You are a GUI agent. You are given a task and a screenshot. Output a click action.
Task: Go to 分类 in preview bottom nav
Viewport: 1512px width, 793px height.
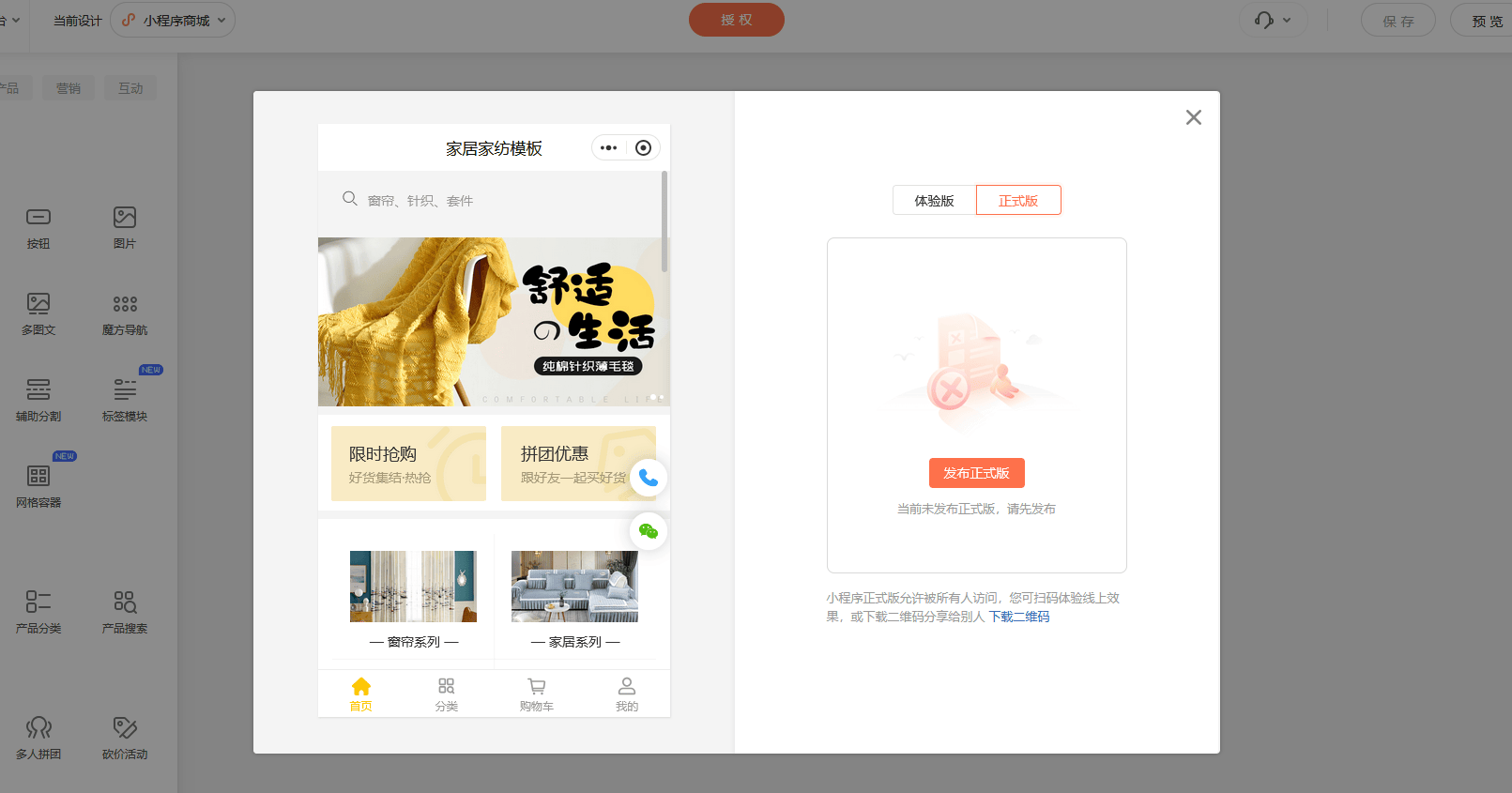pos(447,694)
